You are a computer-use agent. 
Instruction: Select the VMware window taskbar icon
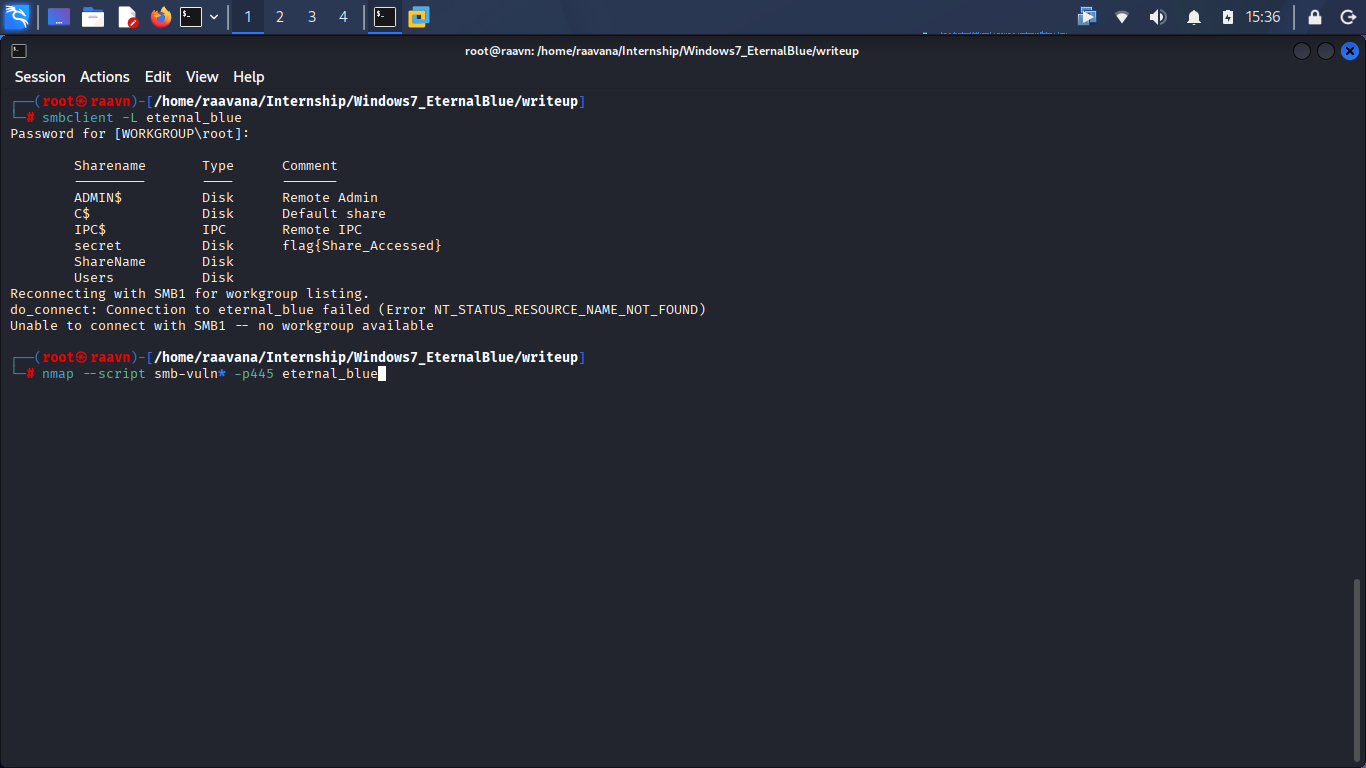pos(418,17)
